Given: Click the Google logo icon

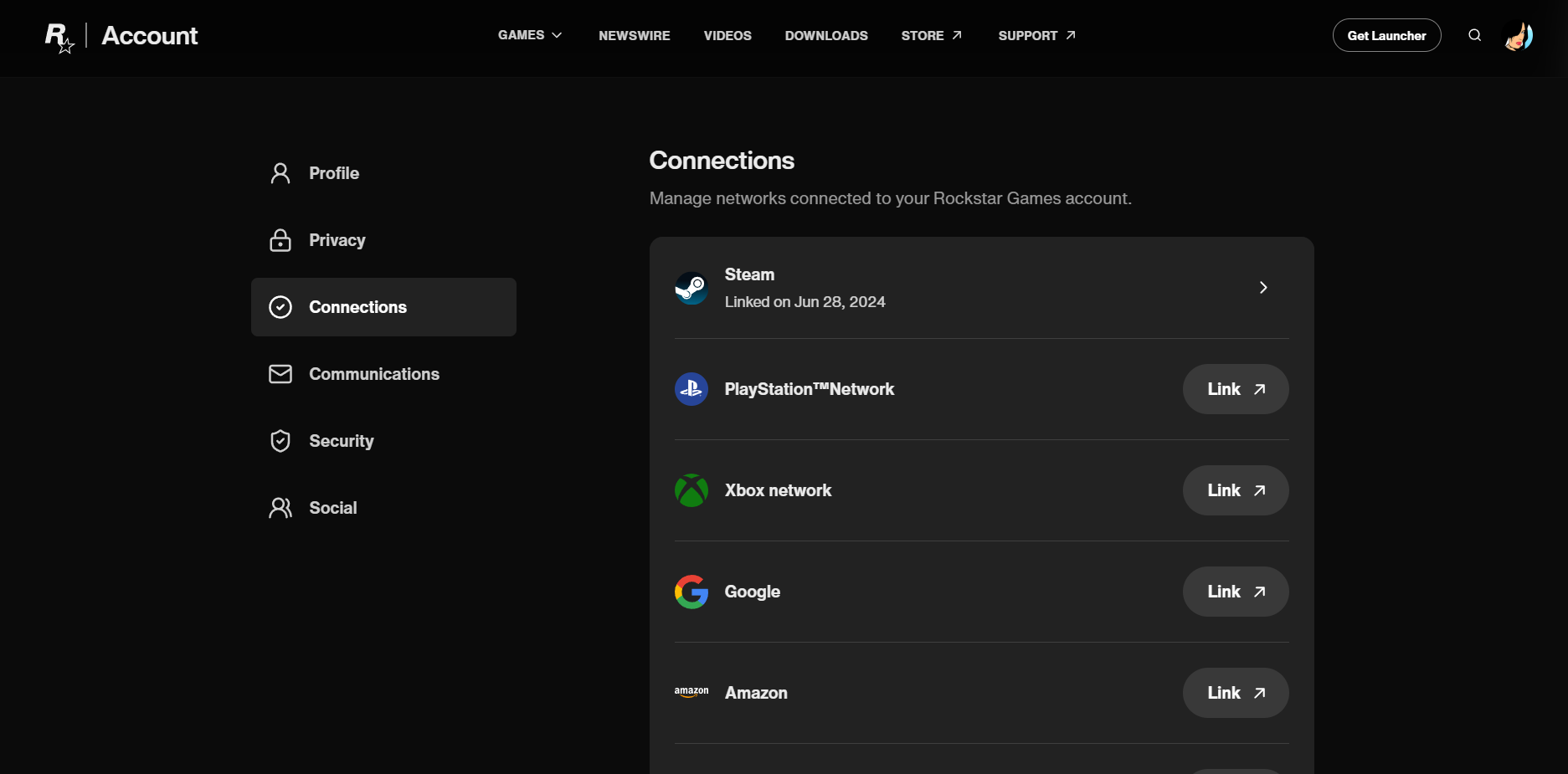Looking at the screenshot, I should [x=691, y=592].
